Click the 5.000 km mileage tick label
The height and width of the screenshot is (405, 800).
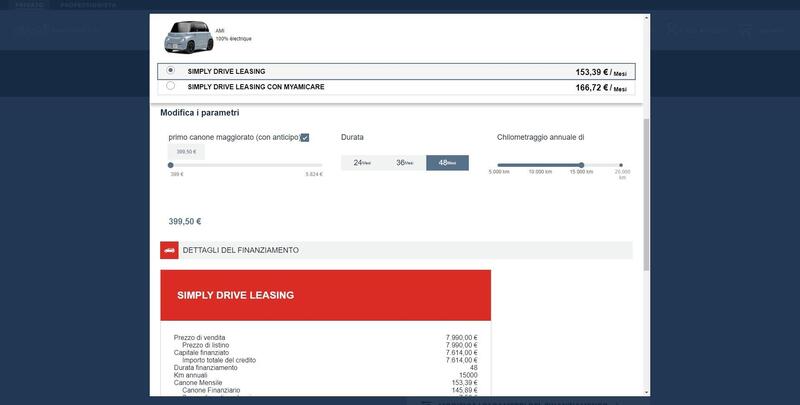click(499, 172)
